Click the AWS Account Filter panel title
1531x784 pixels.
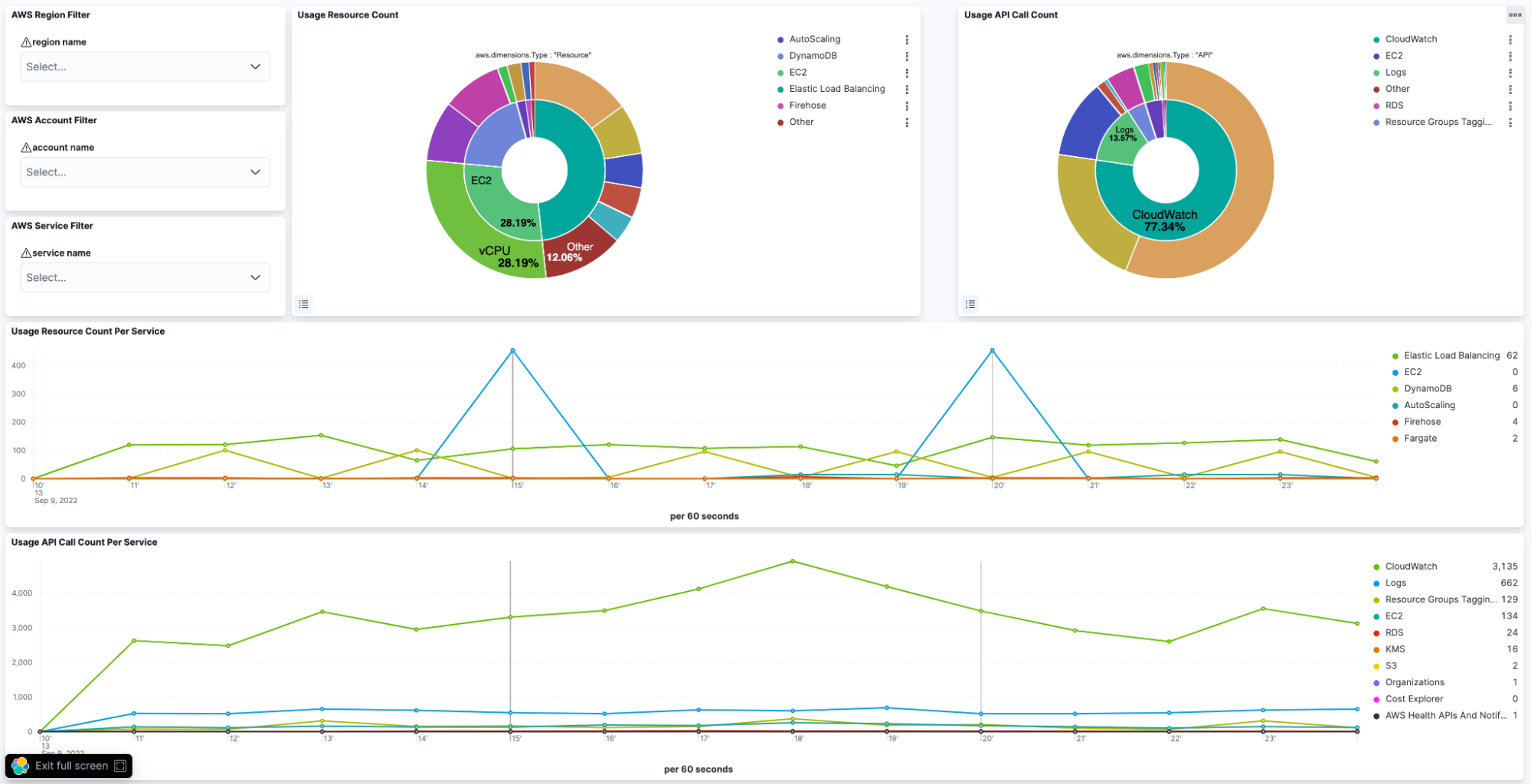coord(54,120)
